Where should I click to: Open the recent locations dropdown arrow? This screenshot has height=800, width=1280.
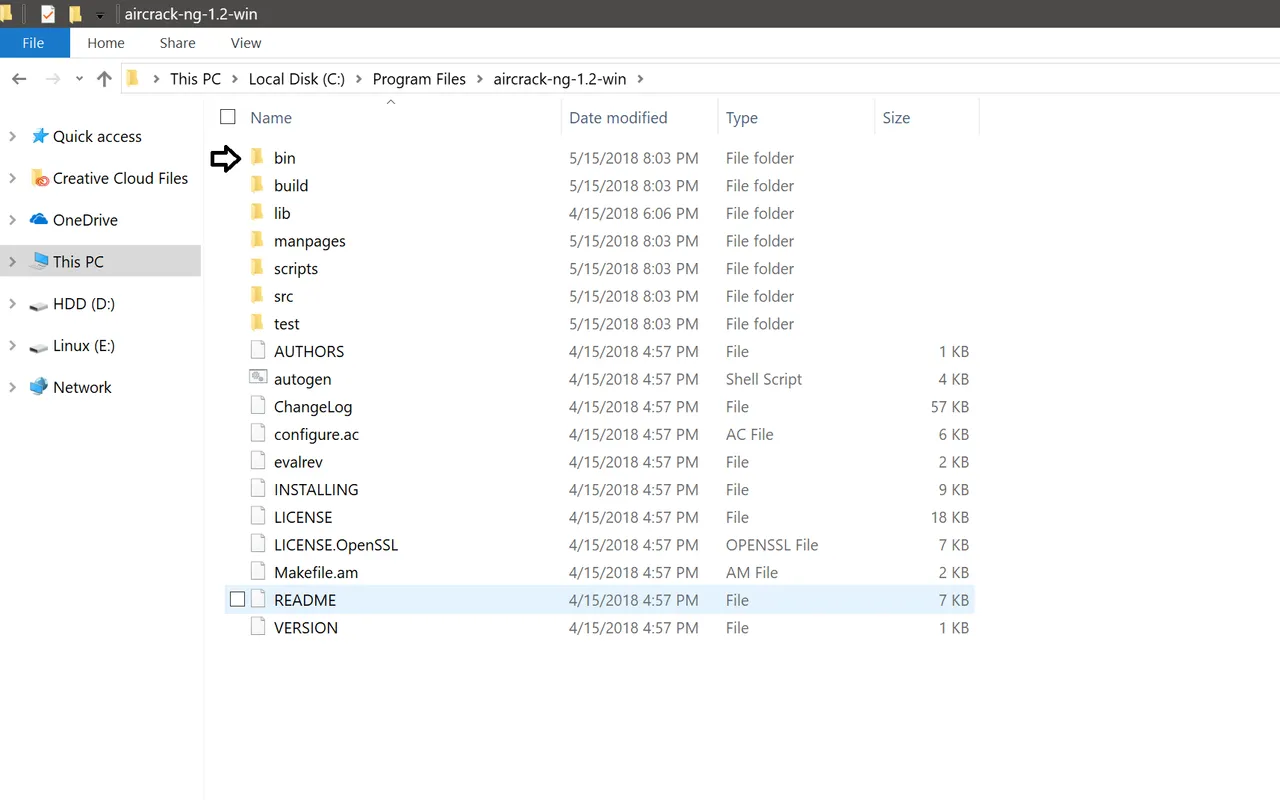click(x=79, y=79)
